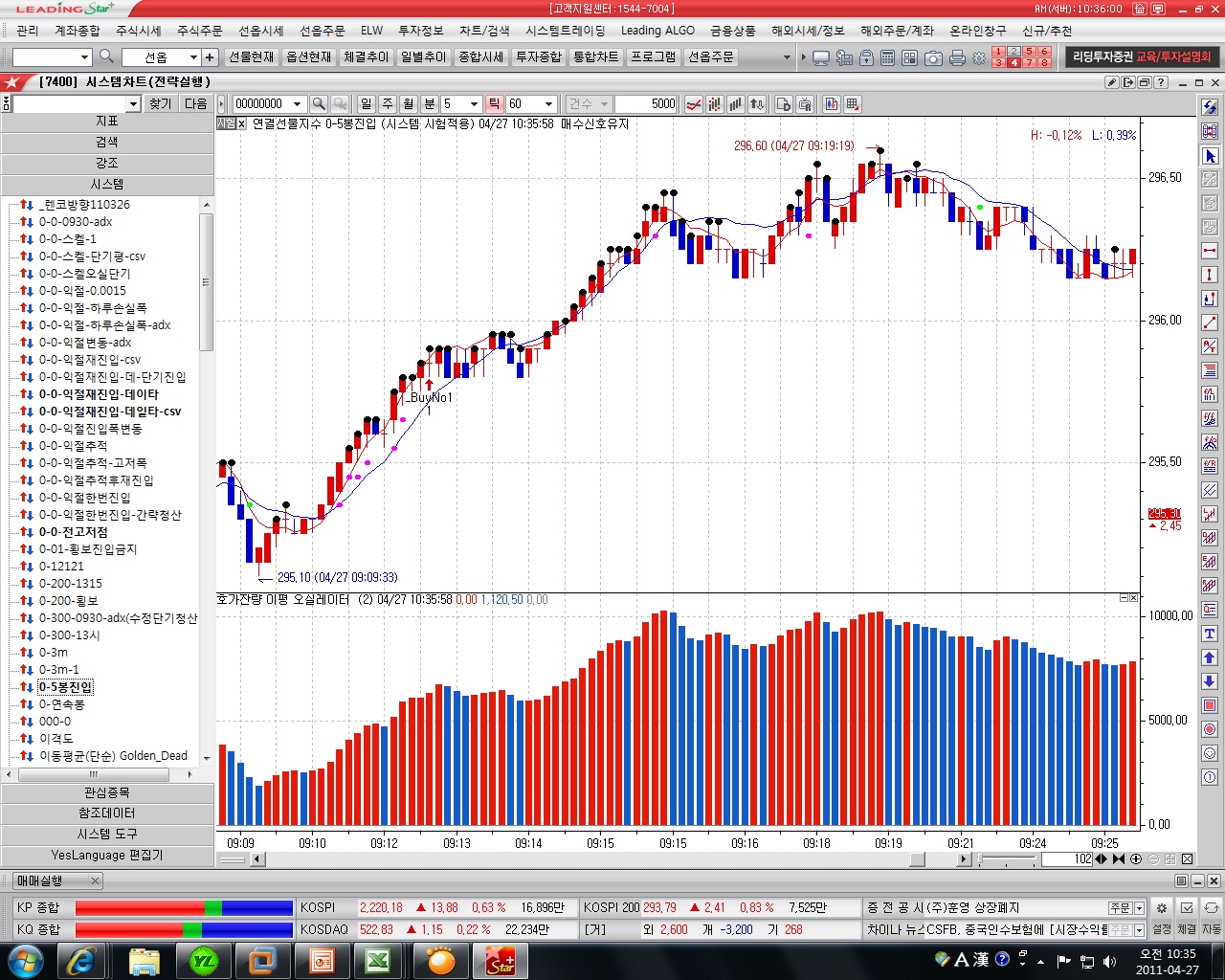Viewport: 1225px width, 980px height.
Task: Click the settings gear labeled 설정
Action: click(1161, 917)
